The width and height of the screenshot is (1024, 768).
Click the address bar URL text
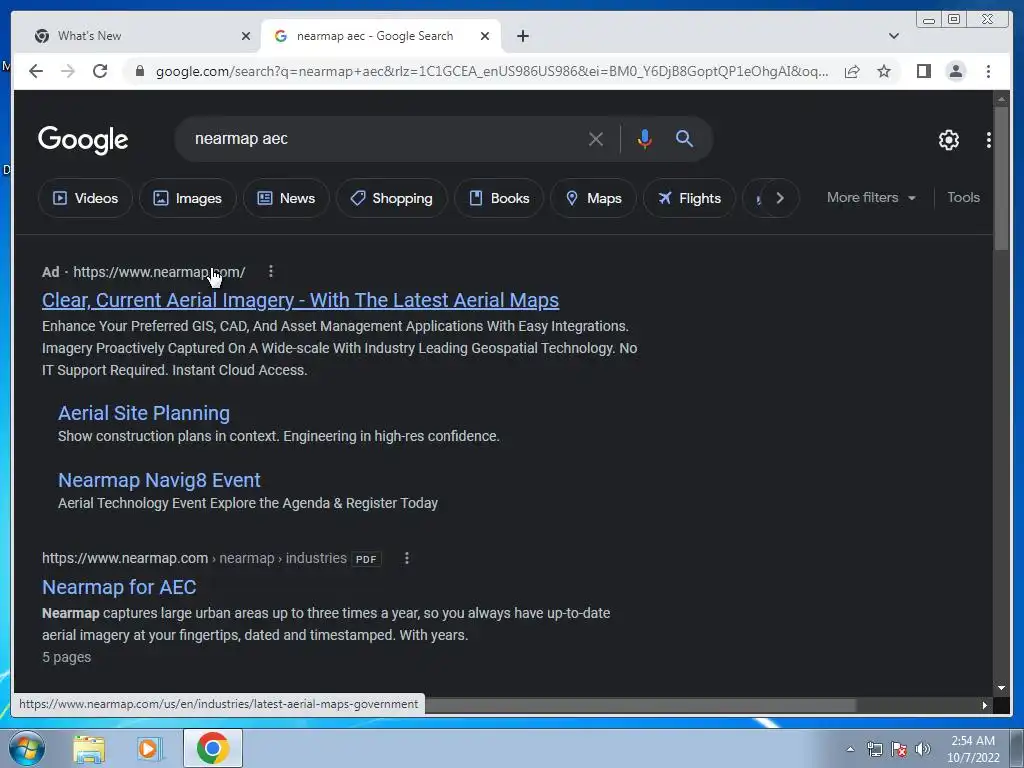pyautogui.click(x=492, y=71)
